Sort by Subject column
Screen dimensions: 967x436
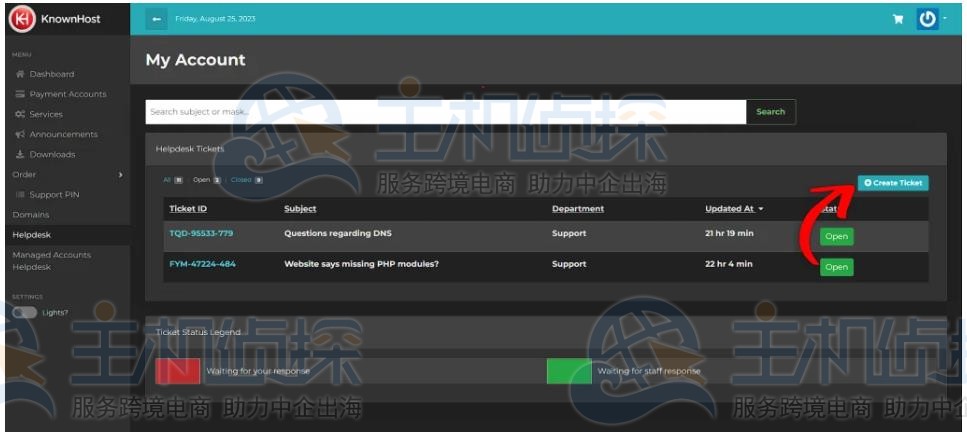pos(300,209)
